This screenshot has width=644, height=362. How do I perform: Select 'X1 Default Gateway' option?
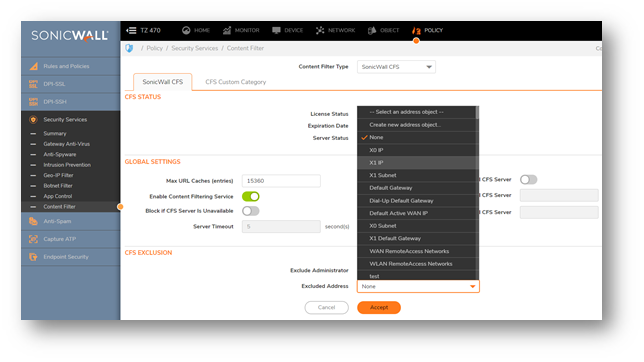tap(417, 239)
